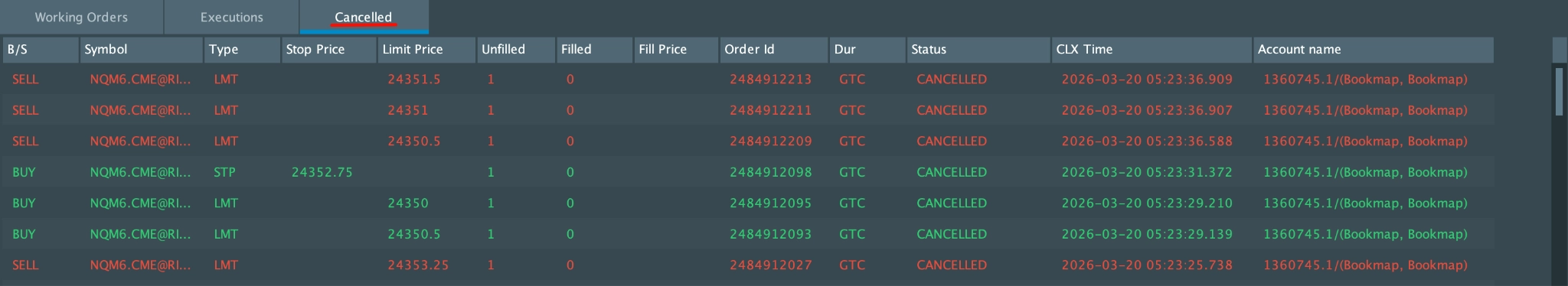Select order id 2484912093
This screenshot has width=1568, height=286.
tap(770, 234)
